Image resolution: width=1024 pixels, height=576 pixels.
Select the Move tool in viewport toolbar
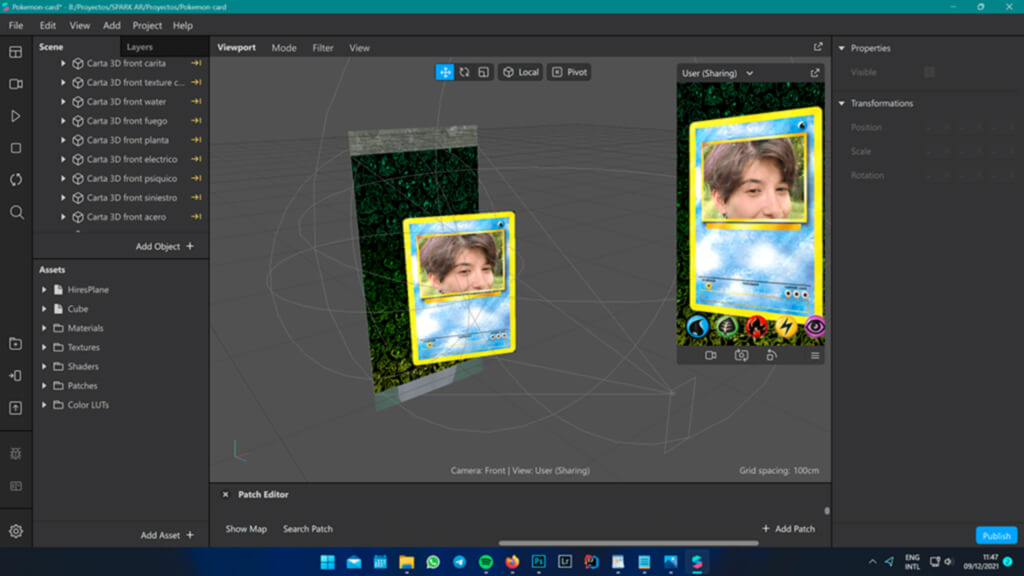(x=445, y=71)
